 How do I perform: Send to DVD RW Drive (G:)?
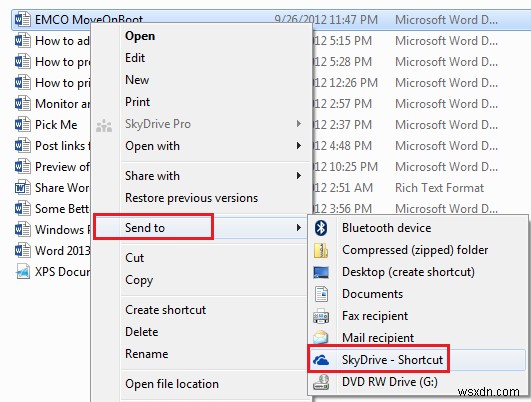pyautogui.click(x=390, y=382)
